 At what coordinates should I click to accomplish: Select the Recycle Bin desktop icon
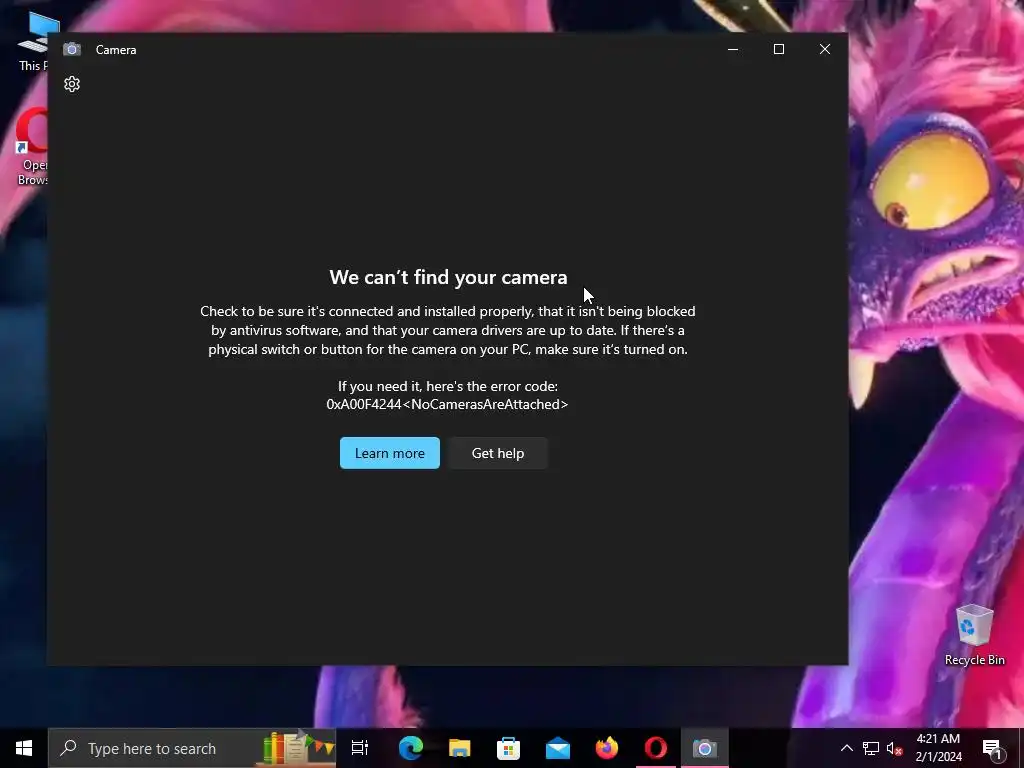point(974,635)
